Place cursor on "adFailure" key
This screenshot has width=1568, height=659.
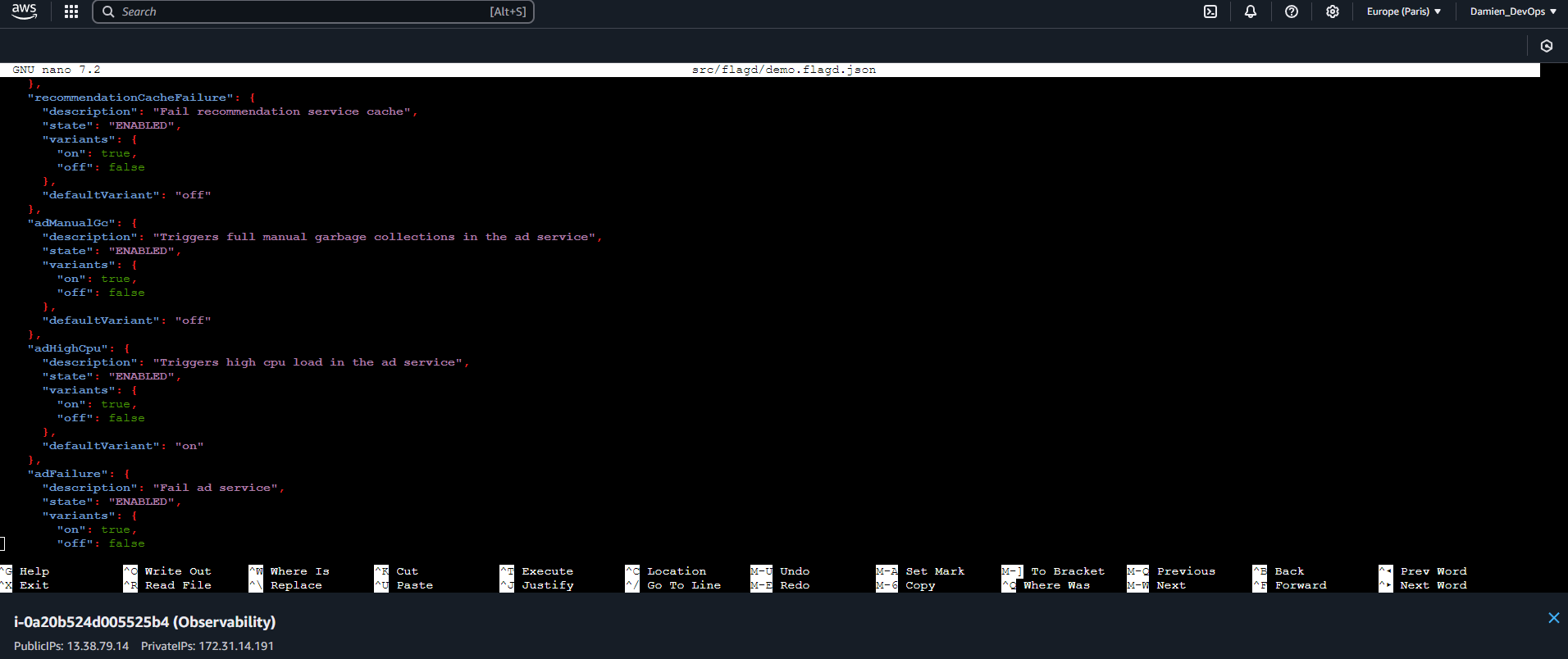coord(68,474)
